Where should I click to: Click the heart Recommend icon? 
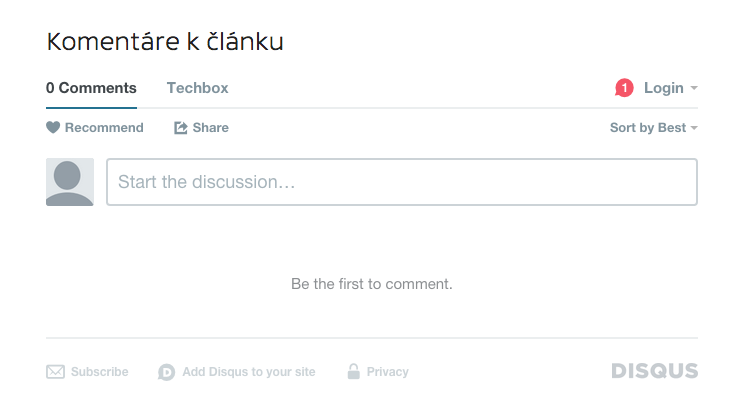pyautogui.click(x=53, y=127)
